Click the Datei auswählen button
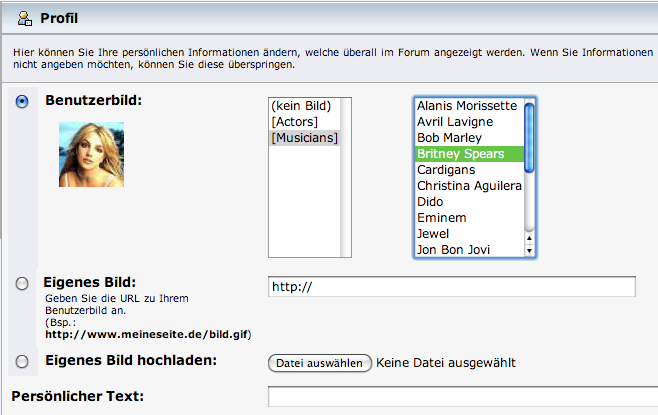658x415 pixels. 320,363
